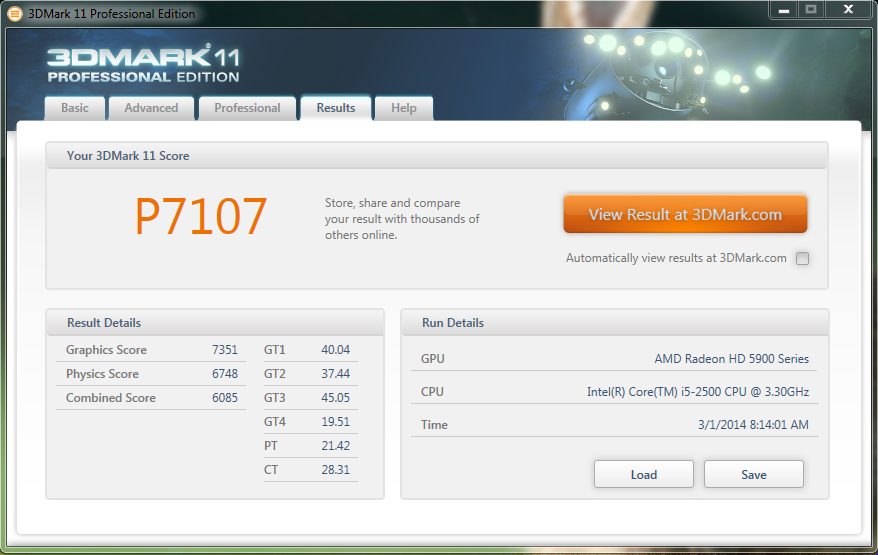Click the GT4 result 19.51
The height and width of the screenshot is (555, 878).
[x=335, y=422]
